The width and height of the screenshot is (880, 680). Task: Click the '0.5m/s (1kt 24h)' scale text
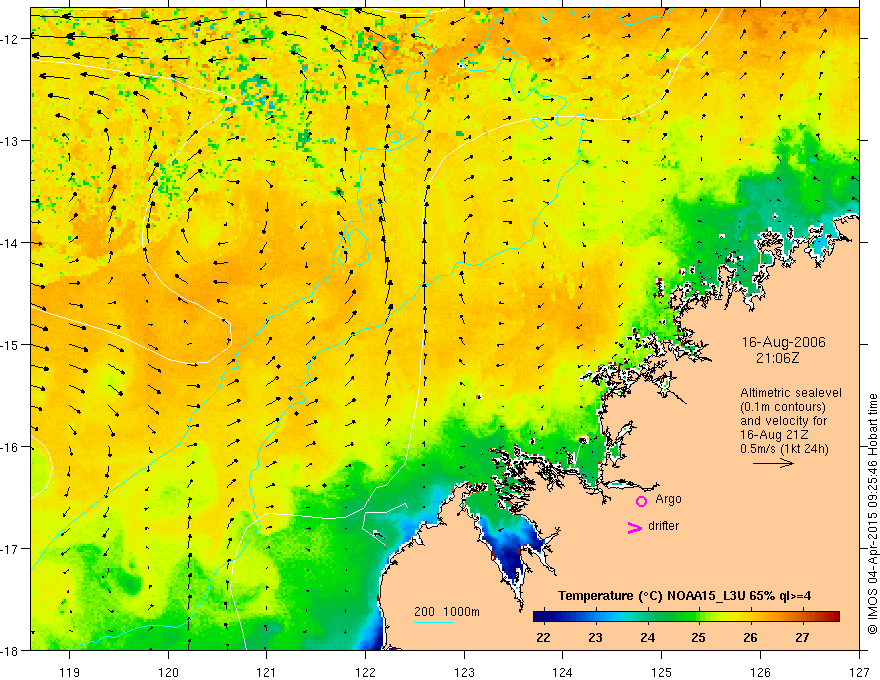point(784,449)
